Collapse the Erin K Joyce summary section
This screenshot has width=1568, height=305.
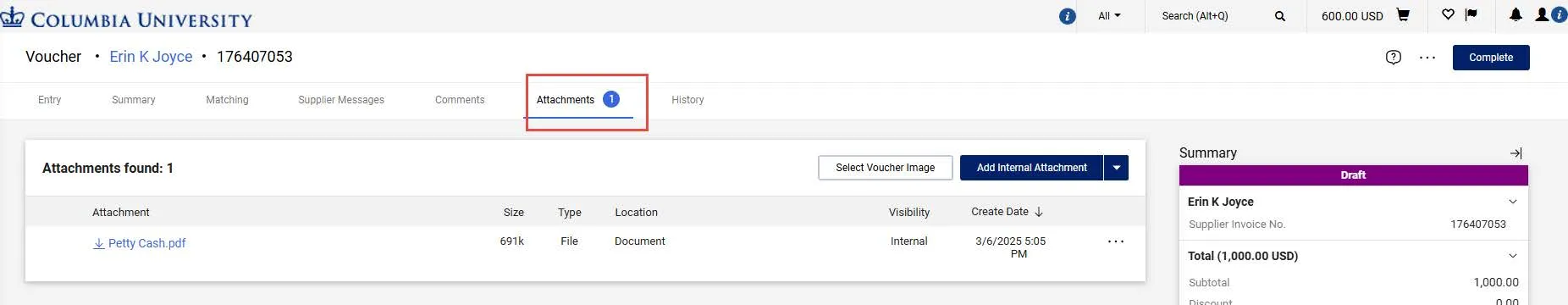pyautogui.click(x=1513, y=202)
